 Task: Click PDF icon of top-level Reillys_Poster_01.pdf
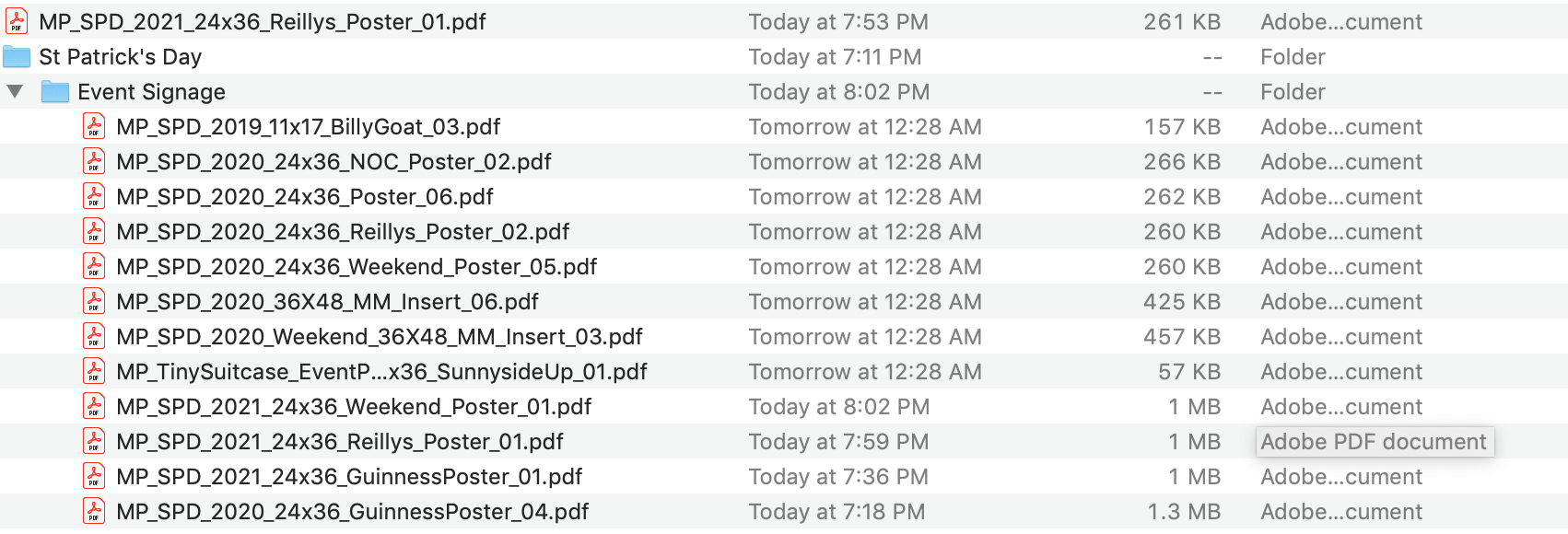tap(17, 21)
